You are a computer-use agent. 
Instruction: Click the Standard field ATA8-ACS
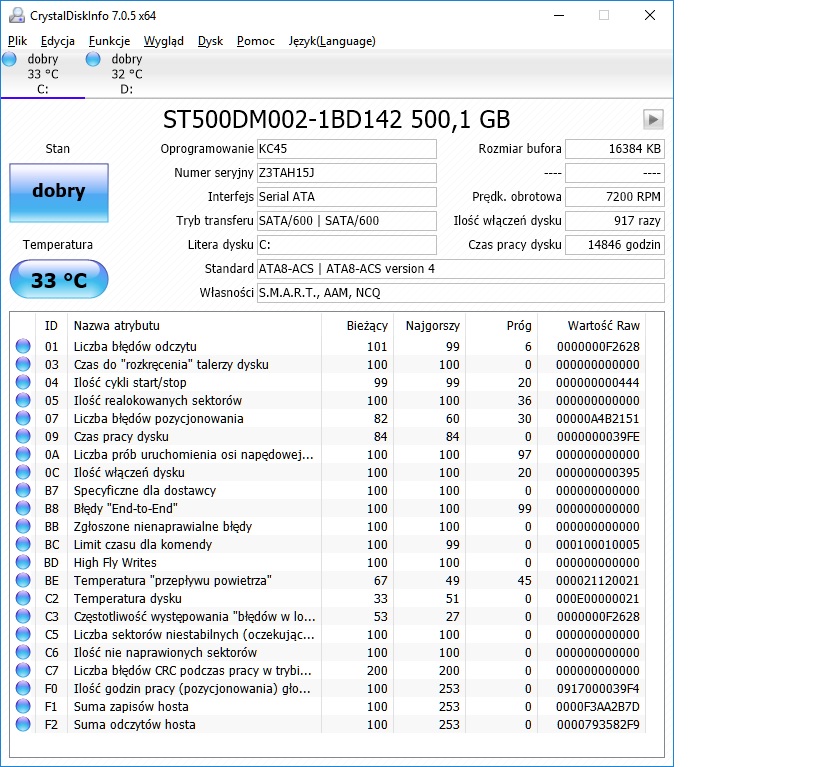point(461,269)
